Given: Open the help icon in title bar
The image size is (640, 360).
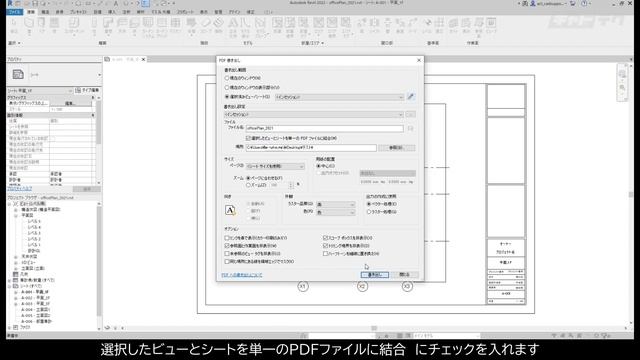Looking at the screenshot, I should coord(584,3).
